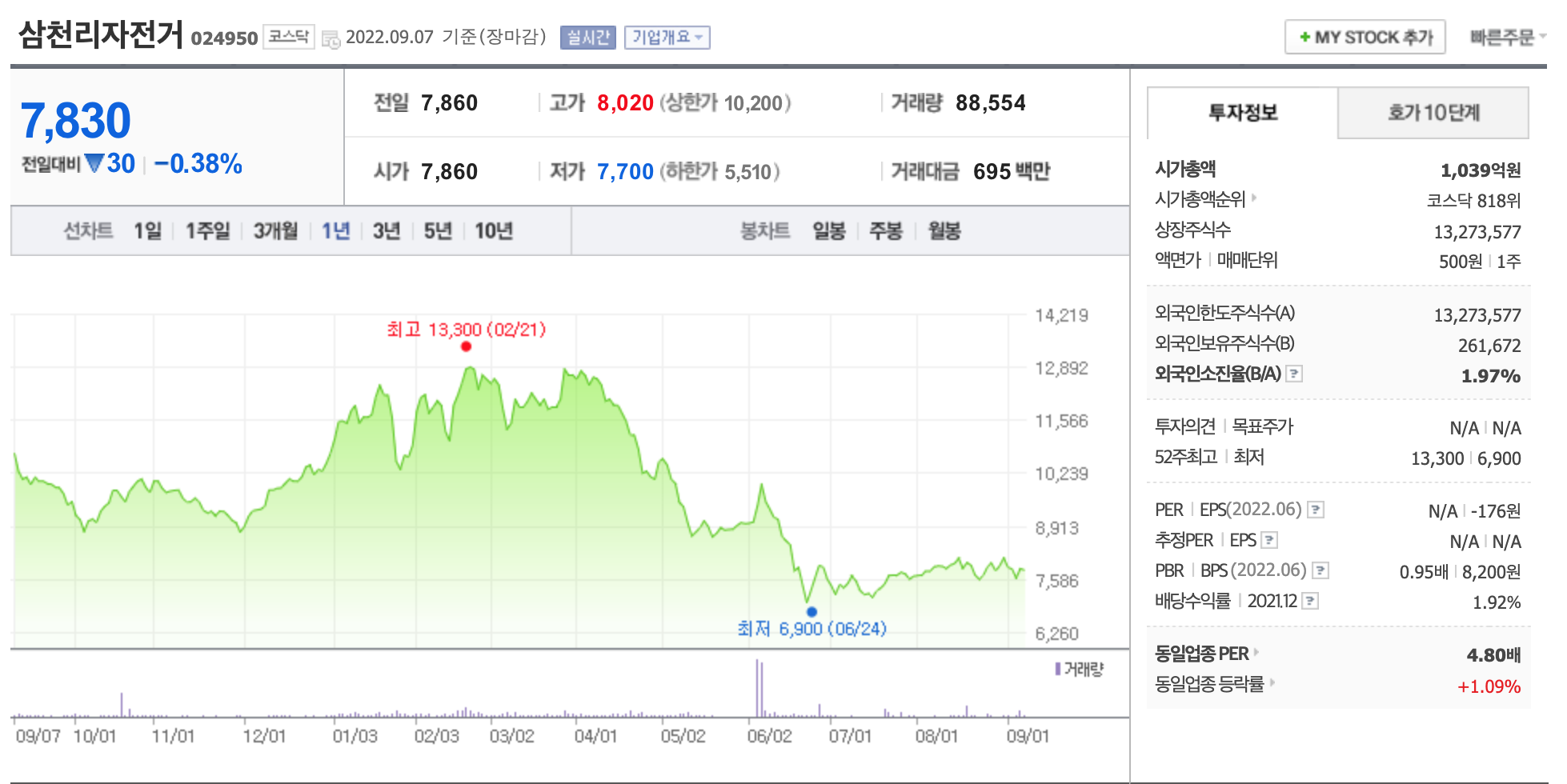
Task: Open help icon next to BPS(2022.06)
Action: [1321, 570]
